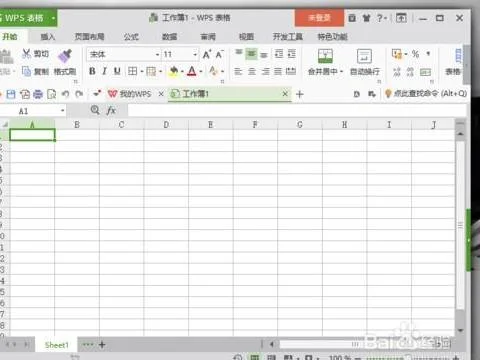
Task: Click the fx insert function icon
Action: click(x=111, y=110)
